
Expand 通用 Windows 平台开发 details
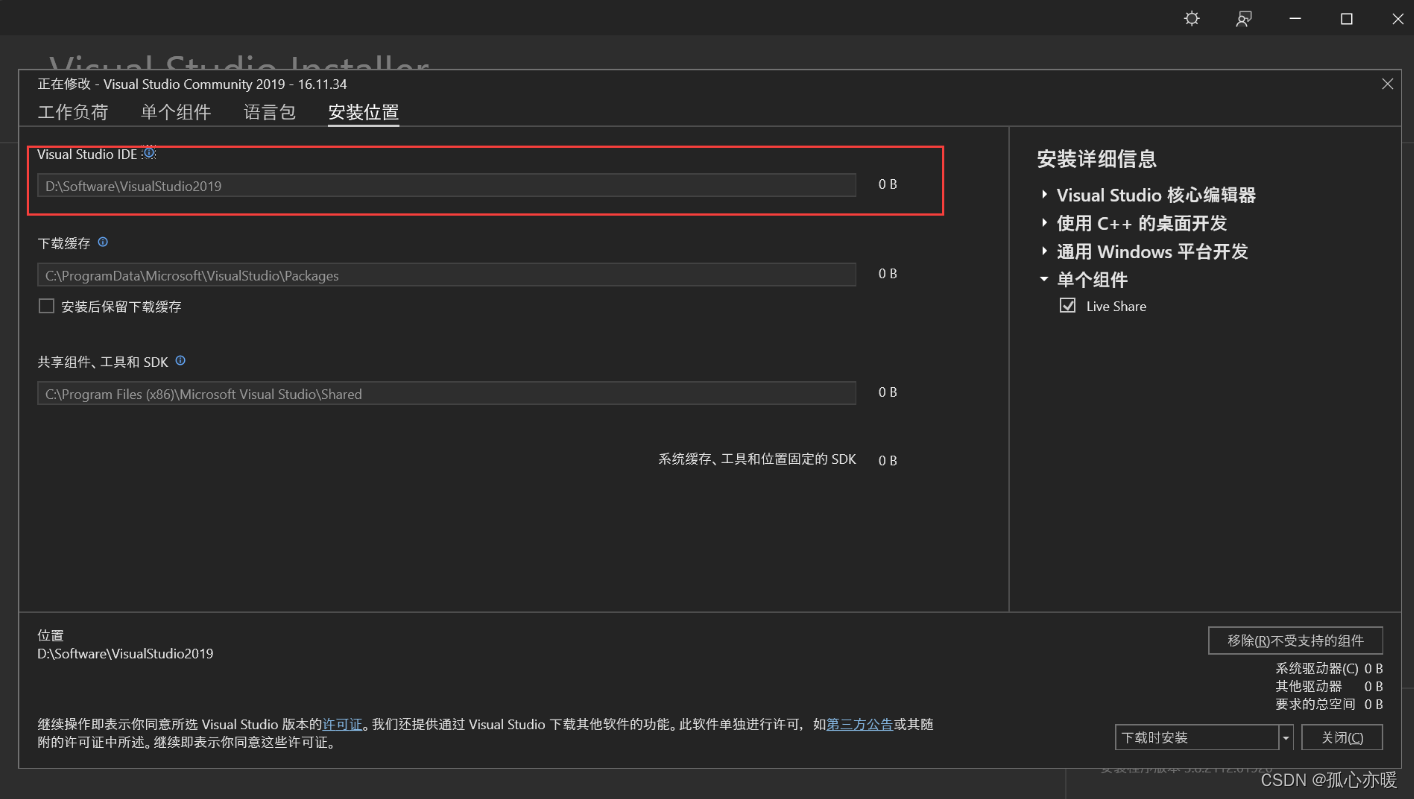coord(1044,251)
